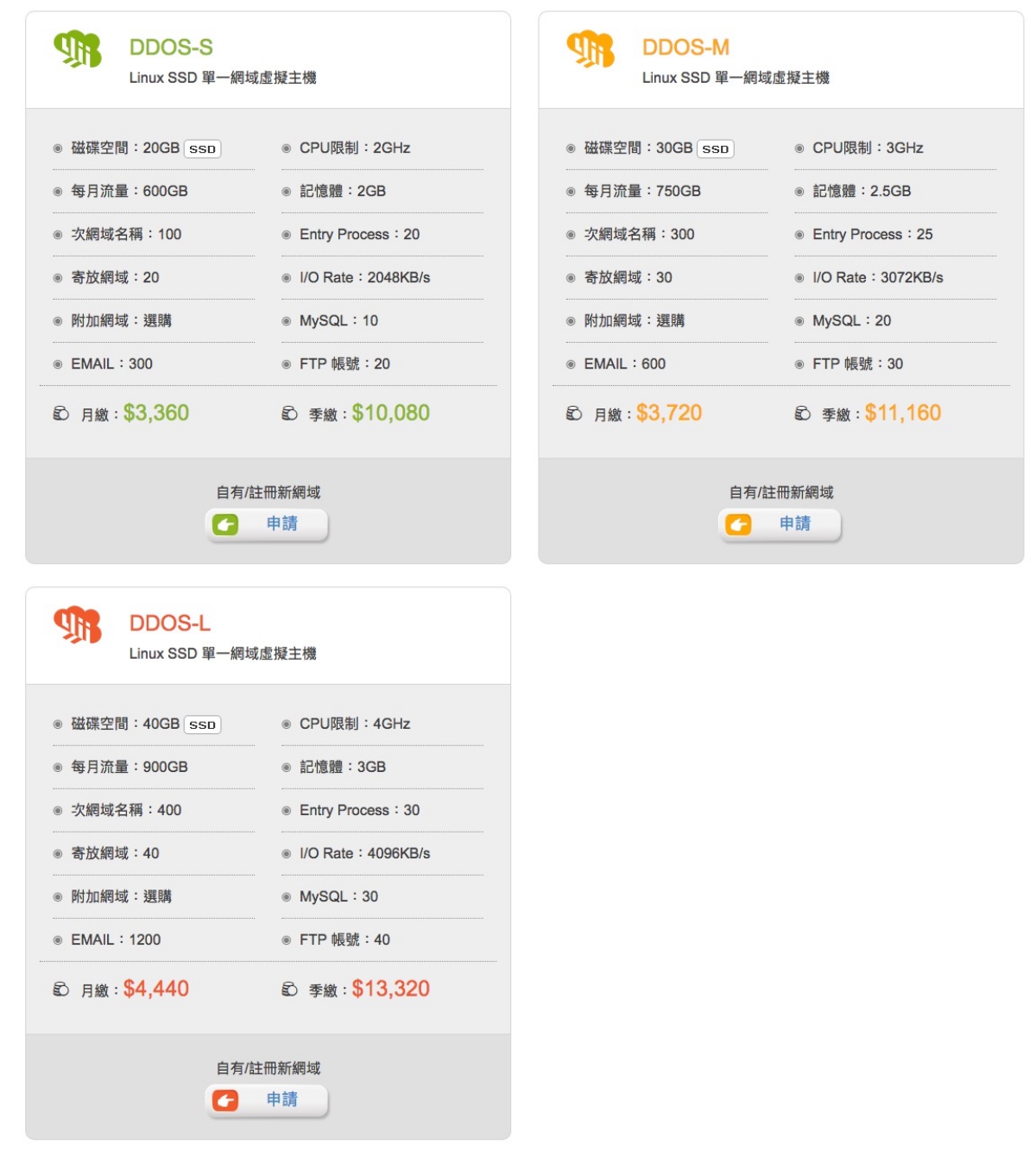
Task: Open the DDOS-L plan title
Action: (x=170, y=623)
